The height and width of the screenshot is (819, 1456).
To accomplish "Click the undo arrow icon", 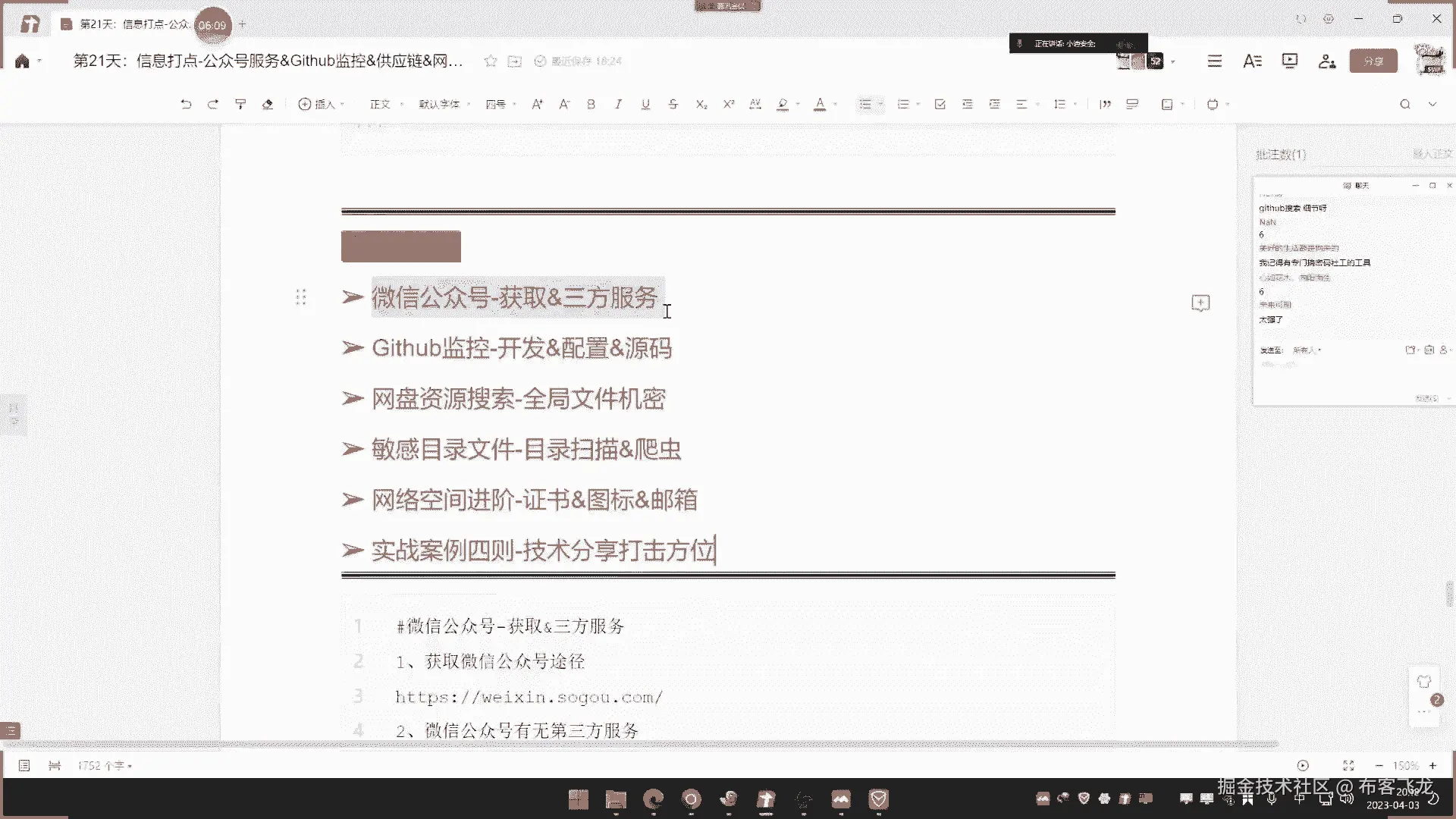I will coord(186,105).
